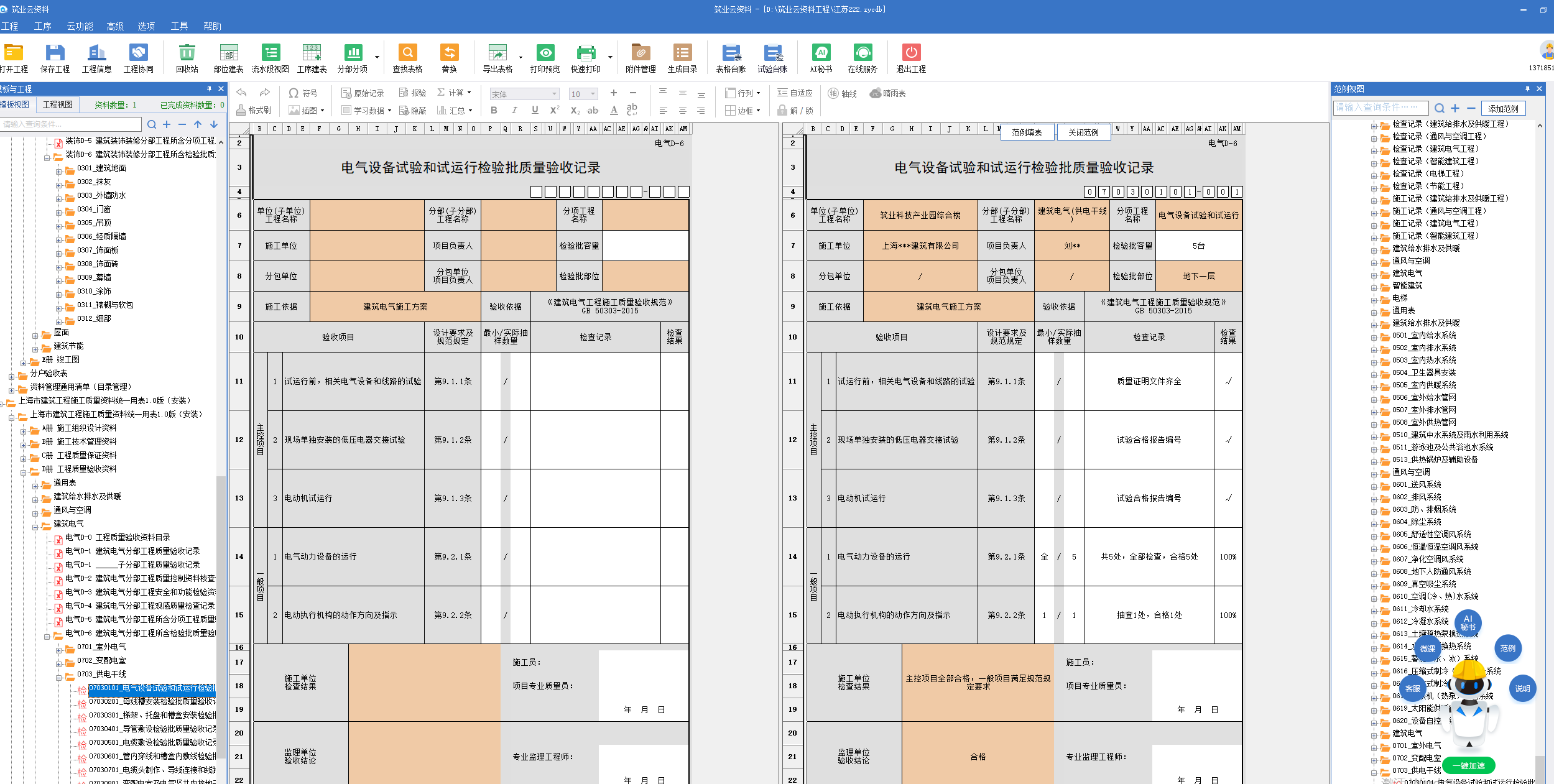Click the Generate Directory icon
This screenshot has width=1554, height=784.
point(682,53)
